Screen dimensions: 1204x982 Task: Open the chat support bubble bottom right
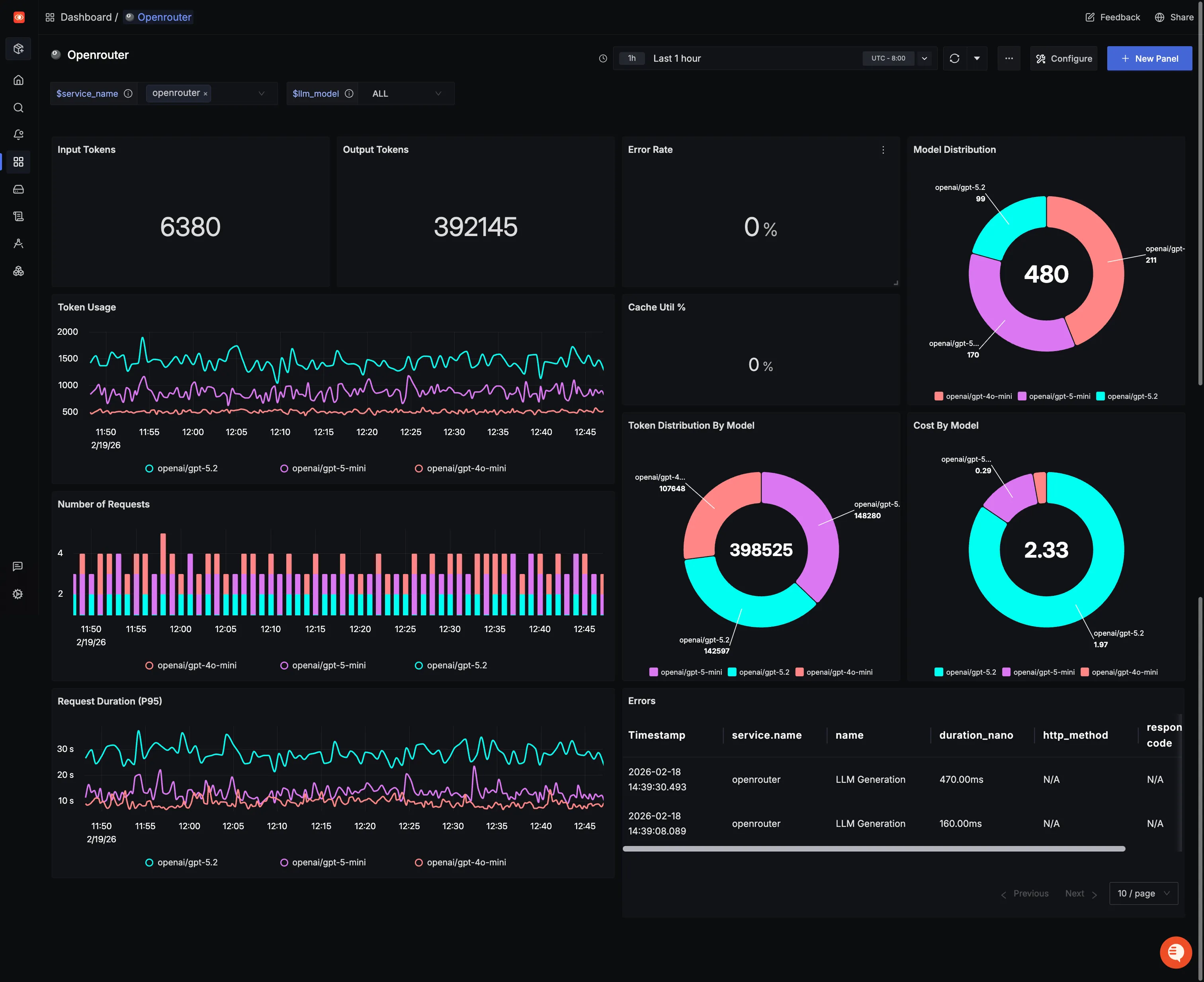[1176, 952]
